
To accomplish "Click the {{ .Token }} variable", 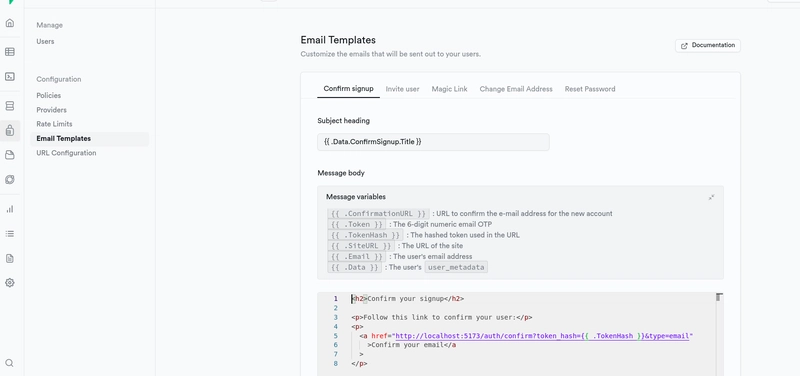I will tap(357, 224).
